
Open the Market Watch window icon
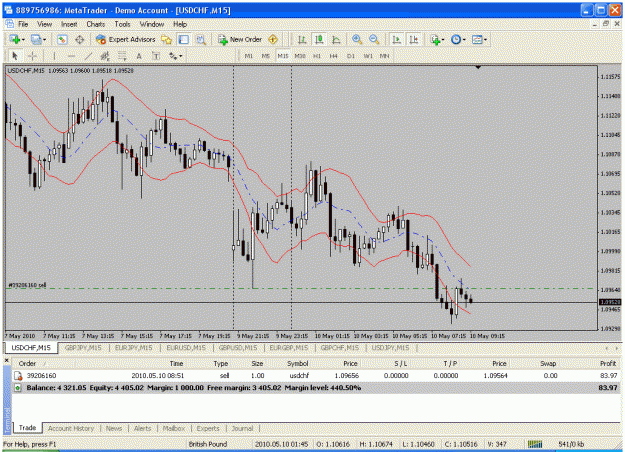62,39
